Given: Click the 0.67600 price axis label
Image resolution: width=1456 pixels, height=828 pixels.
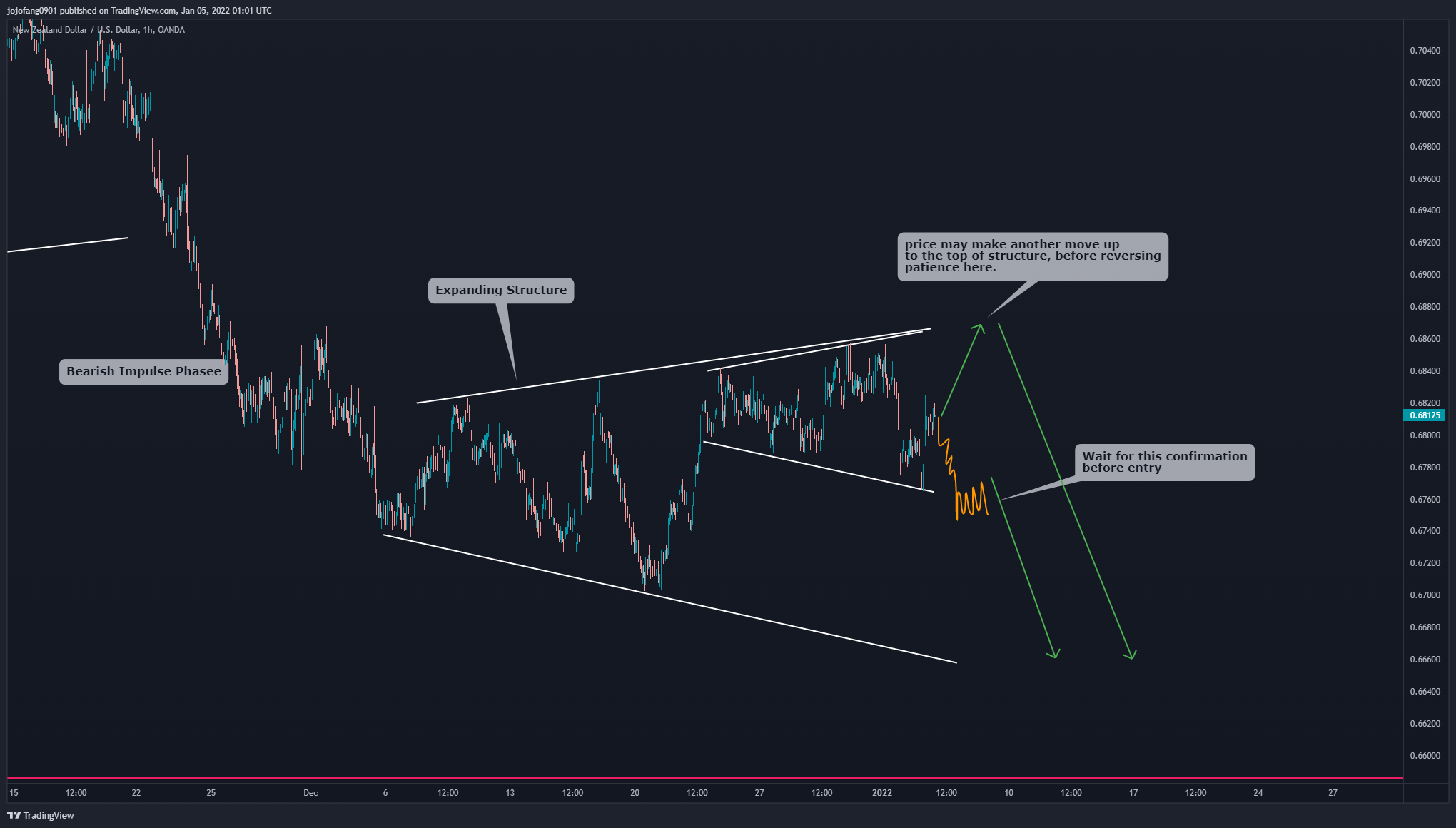Looking at the screenshot, I should (1425, 500).
